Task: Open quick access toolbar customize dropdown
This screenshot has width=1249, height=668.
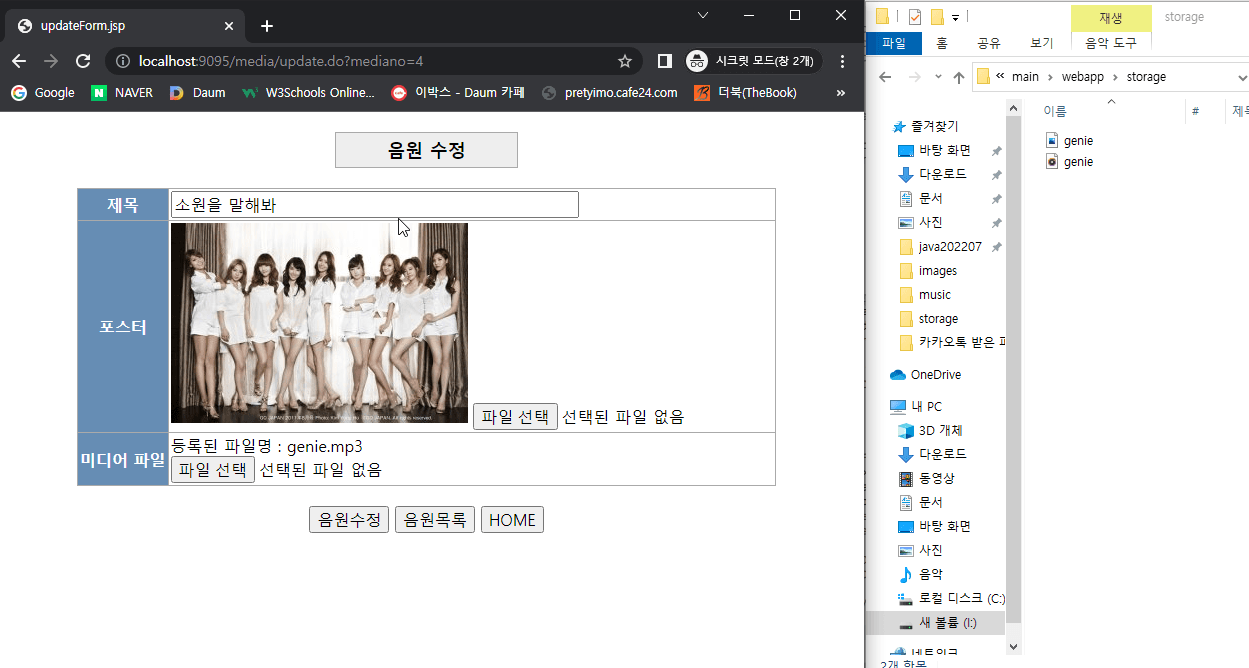Action: point(956,17)
